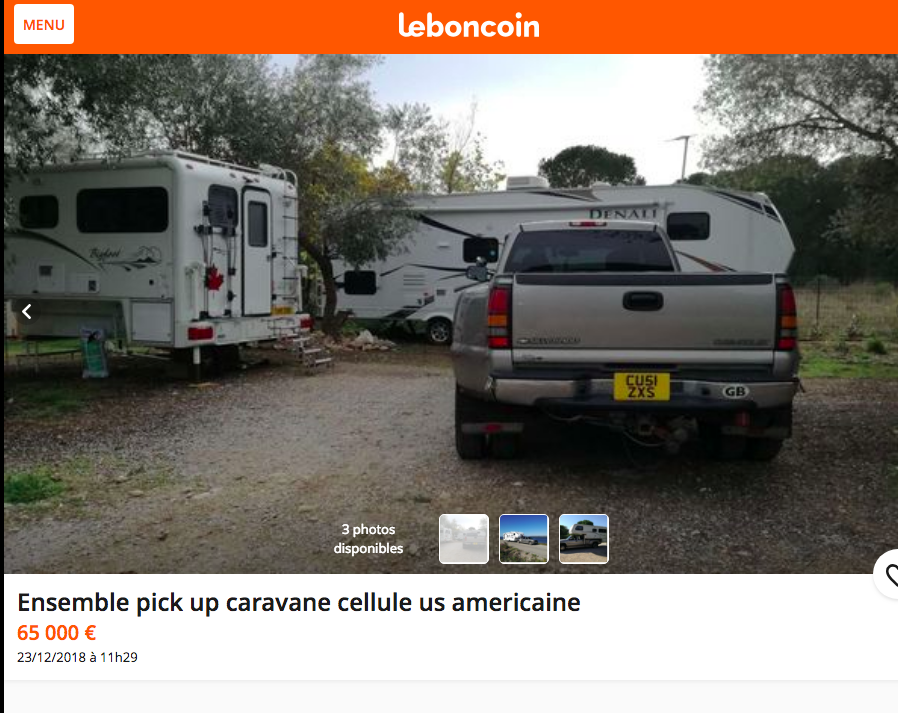The image size is (898, 713).
Task: Click the Bigfoot camper's rear door
Action: pyautogui.click(x=257, y=251)
